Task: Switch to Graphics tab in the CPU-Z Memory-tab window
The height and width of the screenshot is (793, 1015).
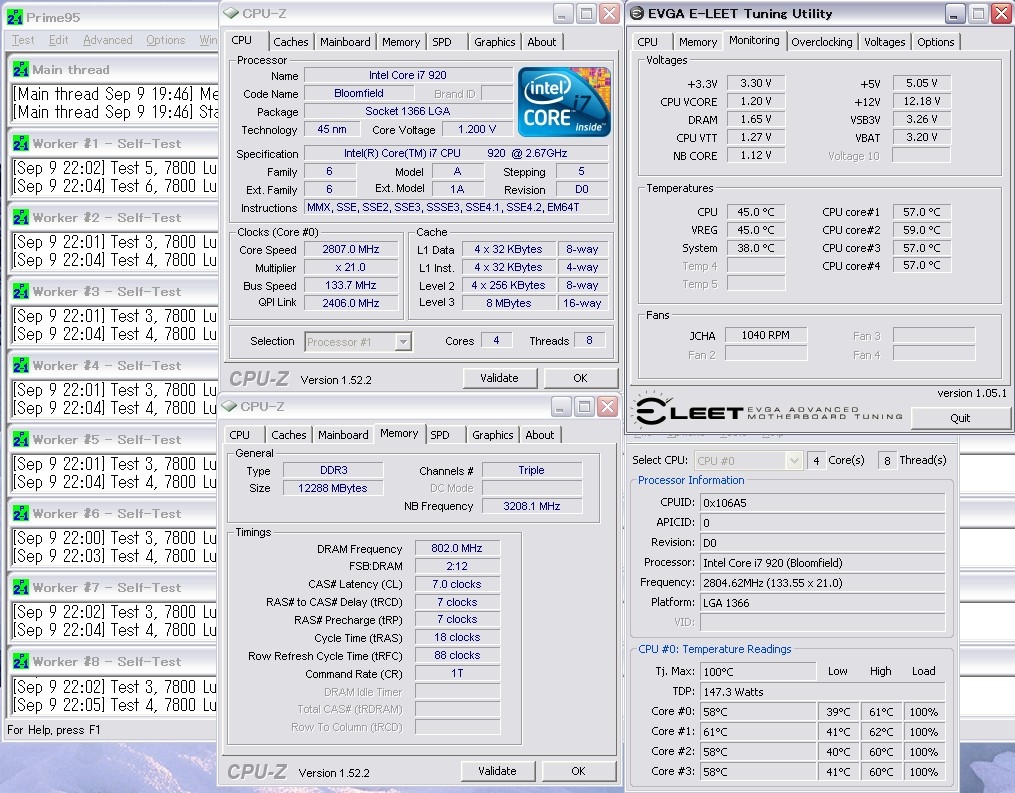Action: [493, 435]
